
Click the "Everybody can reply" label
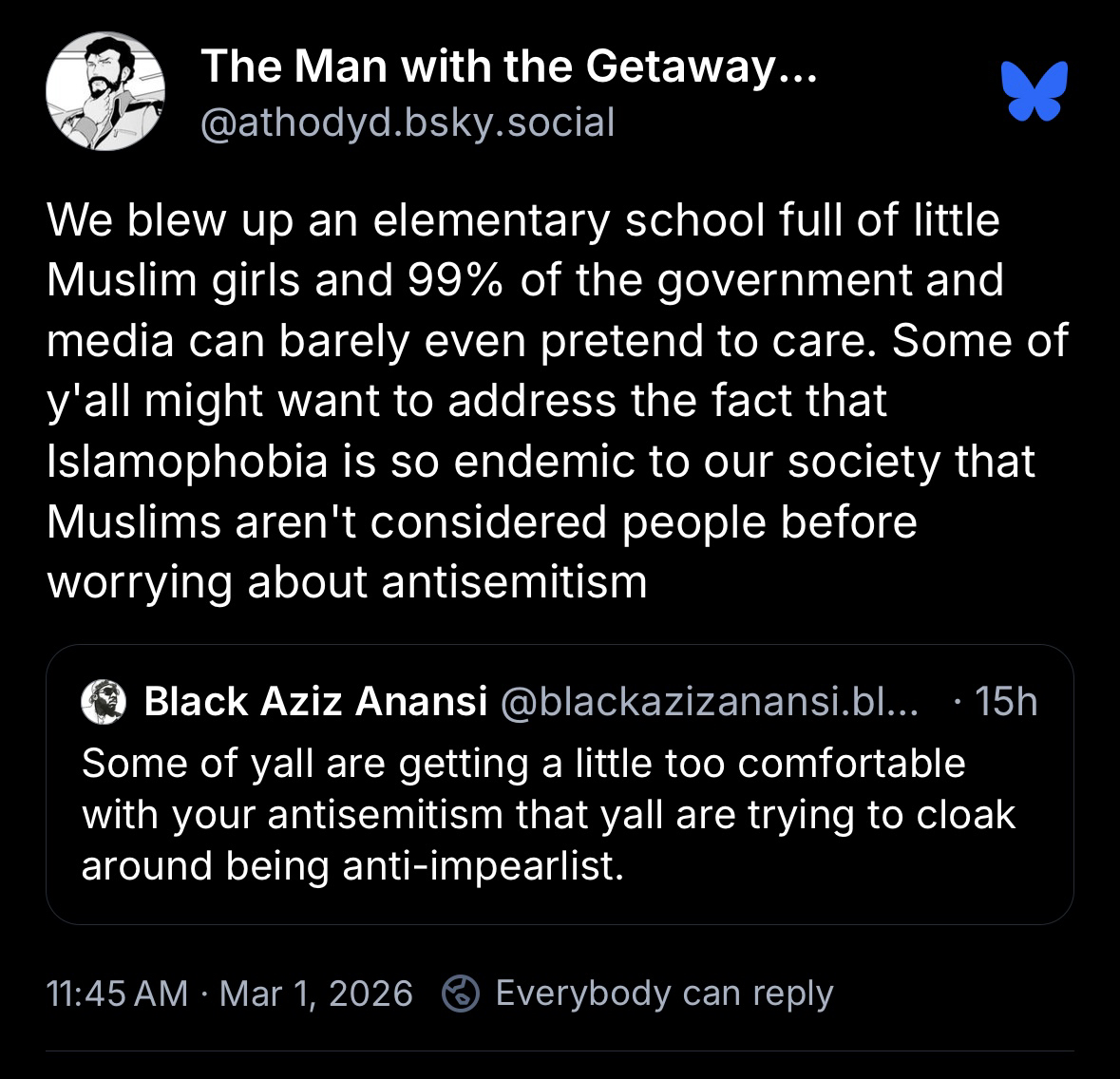tap(664, 994)
